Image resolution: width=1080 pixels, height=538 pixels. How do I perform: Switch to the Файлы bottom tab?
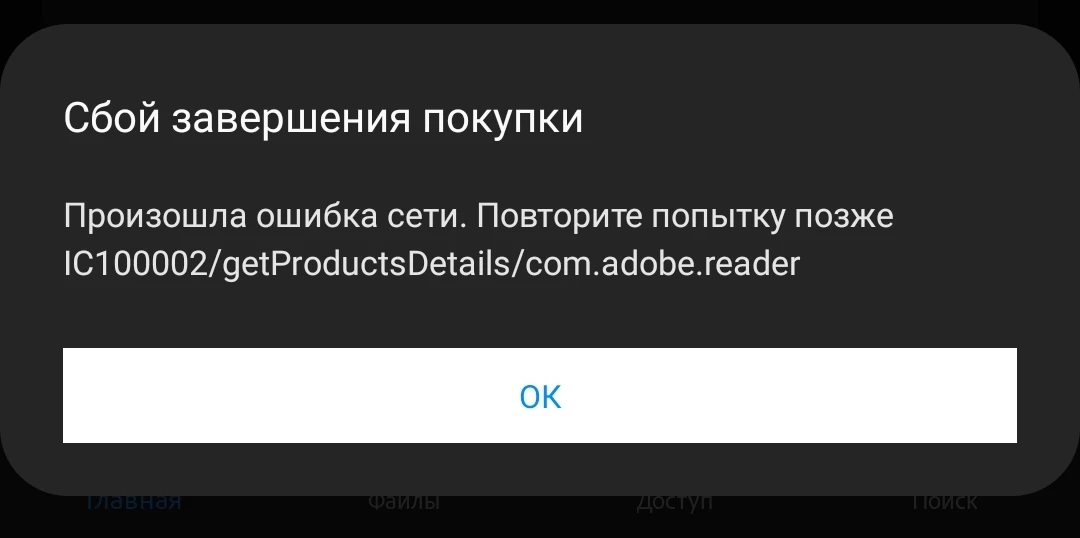404,502
